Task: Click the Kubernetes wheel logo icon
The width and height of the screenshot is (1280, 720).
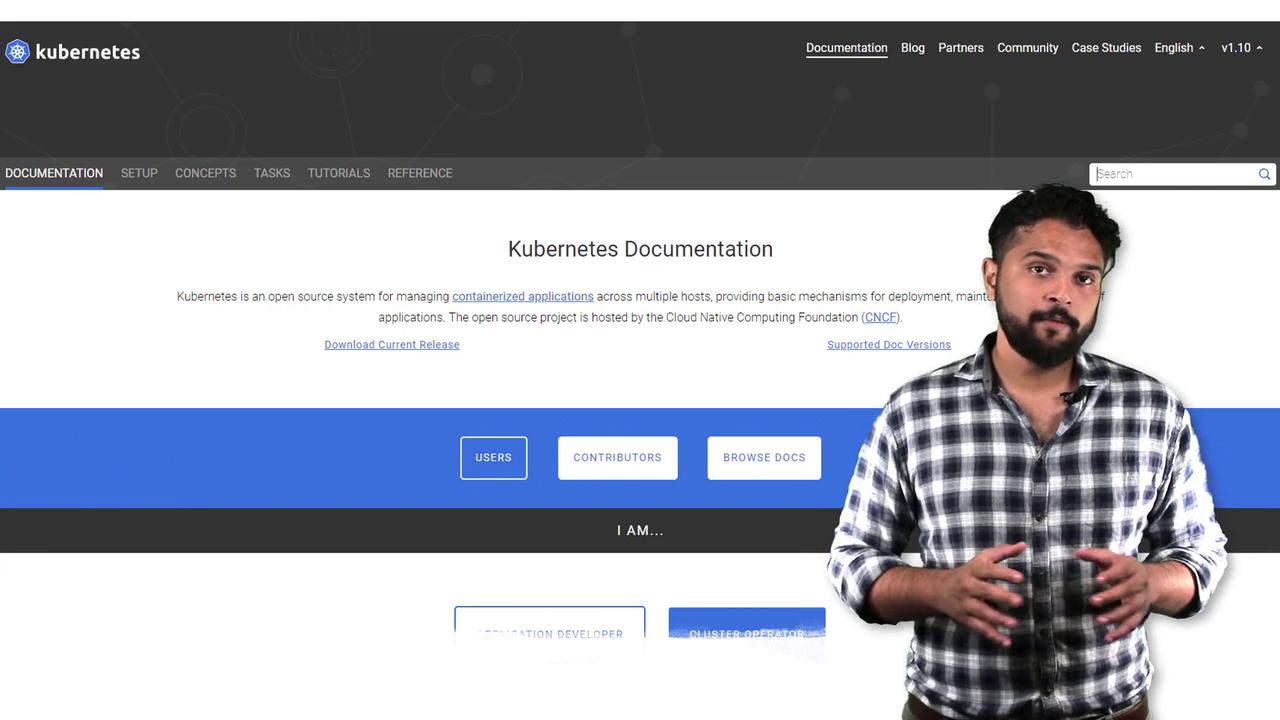Action: point(17,51)
